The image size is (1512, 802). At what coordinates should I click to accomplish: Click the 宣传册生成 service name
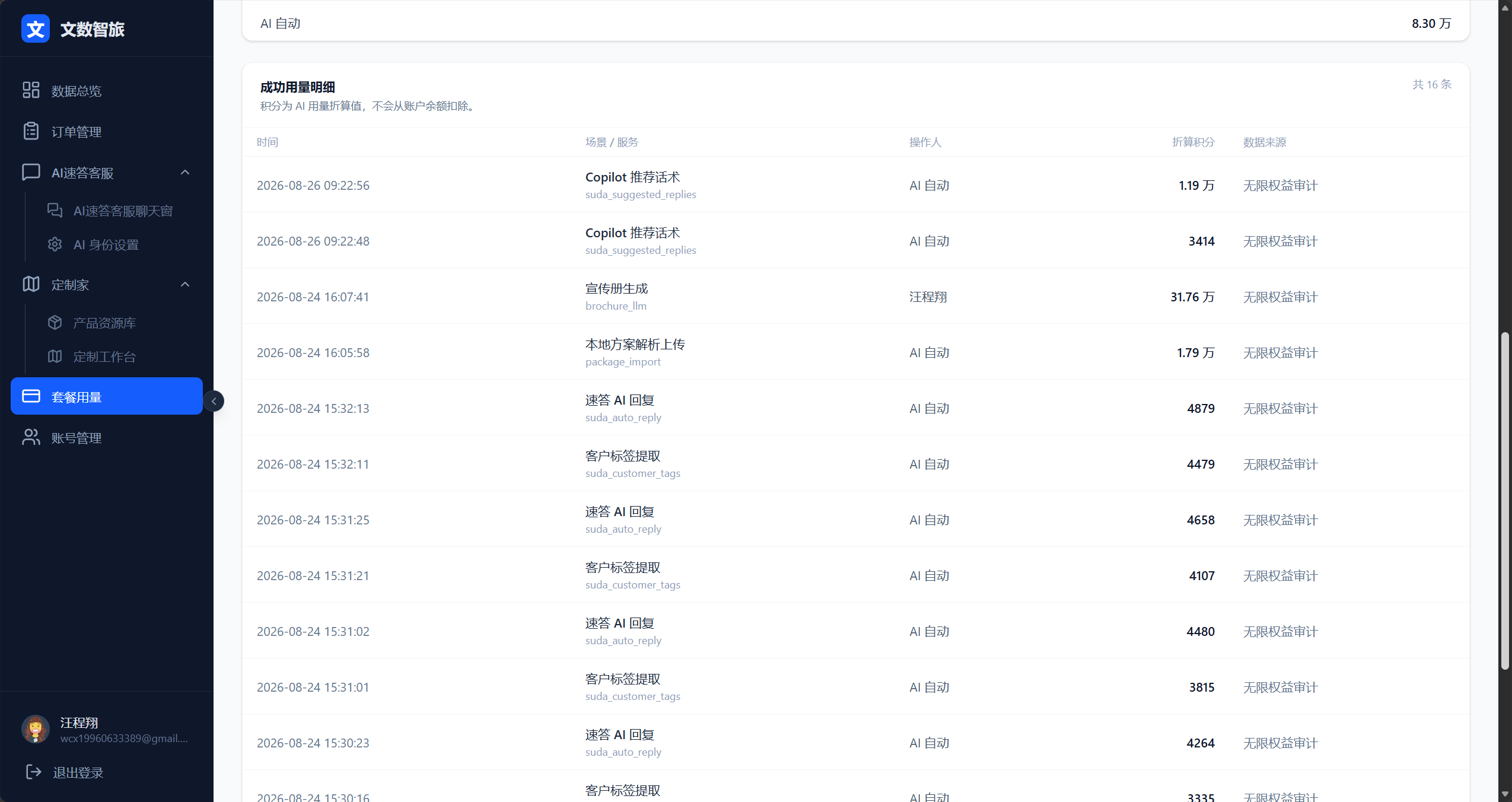coord(616,288)
